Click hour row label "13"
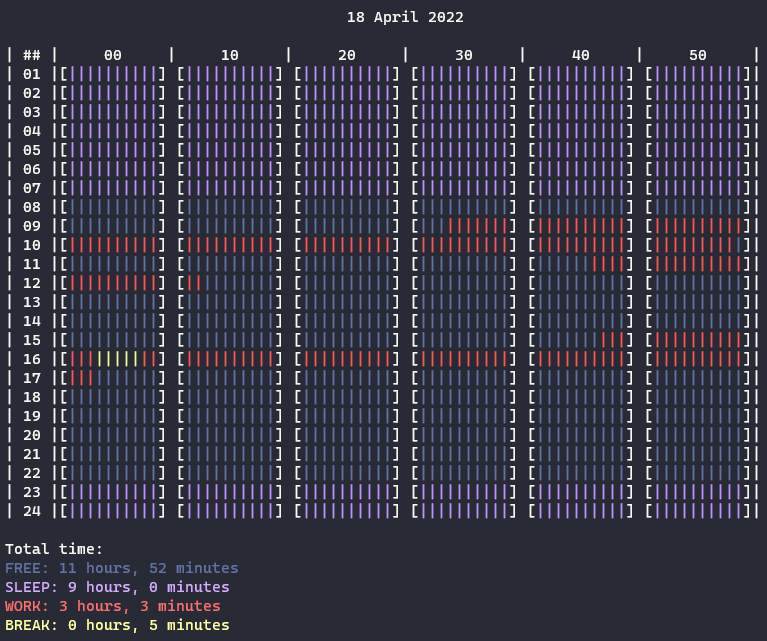This screenshot has width=767, height=641. pyautogui.click(x=32, y=302)
